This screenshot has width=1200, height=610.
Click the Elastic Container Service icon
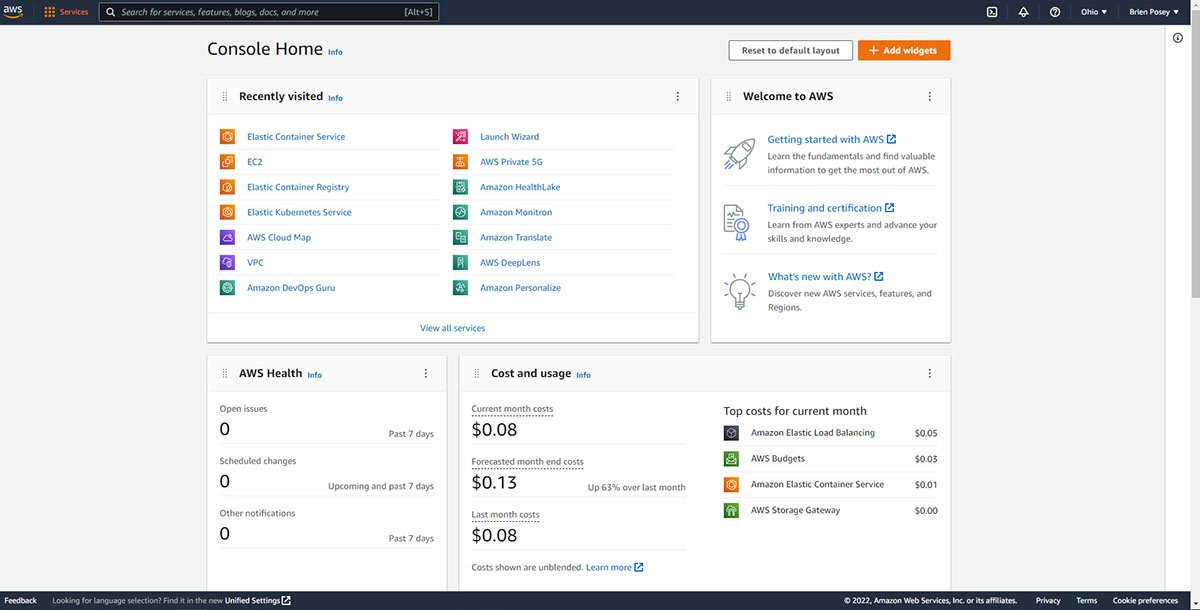click(x=227, y=137)
